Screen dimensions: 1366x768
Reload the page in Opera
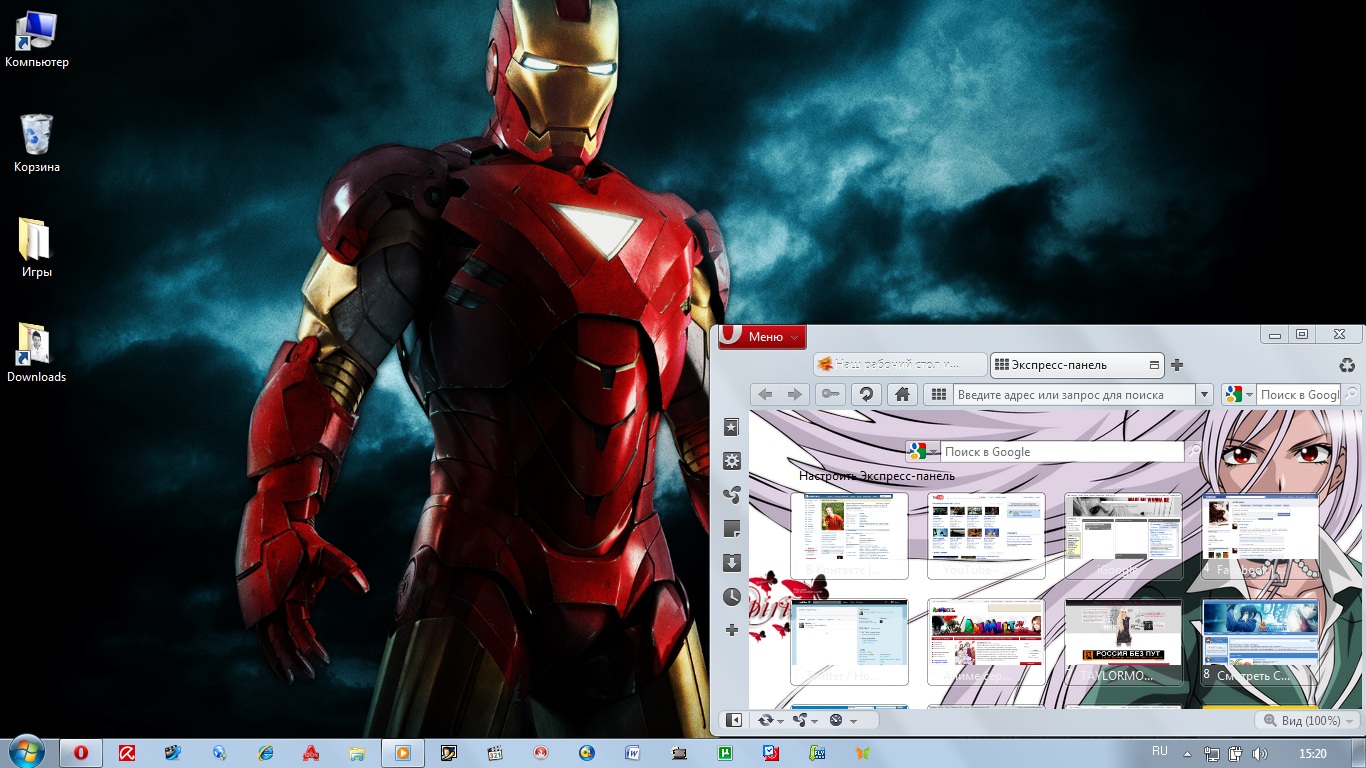pyautogui.click(x=865, y=395)
